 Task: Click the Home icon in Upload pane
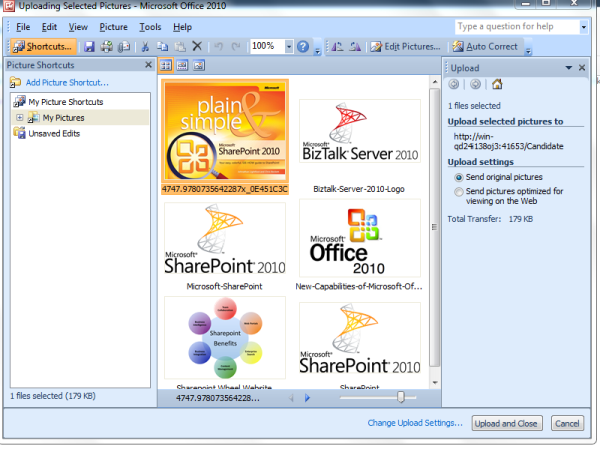[497, 84]
